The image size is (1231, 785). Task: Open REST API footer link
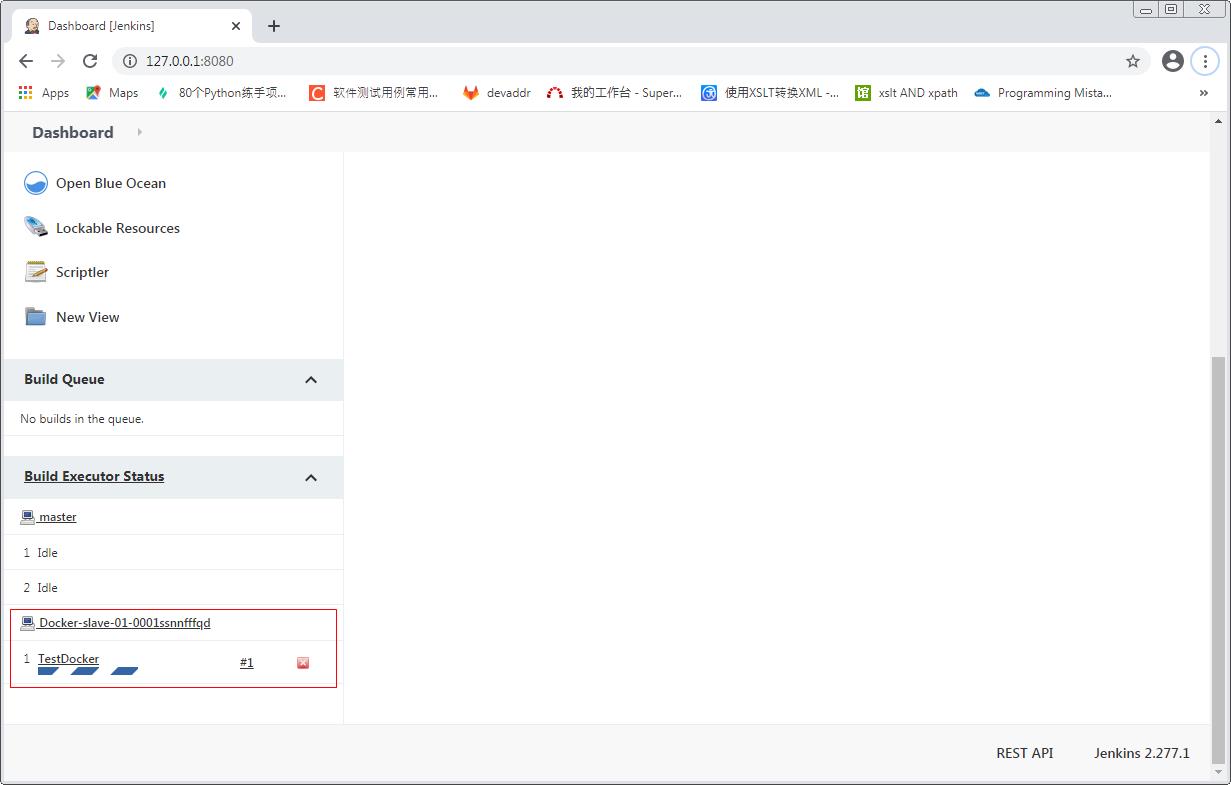(x=1025, y=753)
